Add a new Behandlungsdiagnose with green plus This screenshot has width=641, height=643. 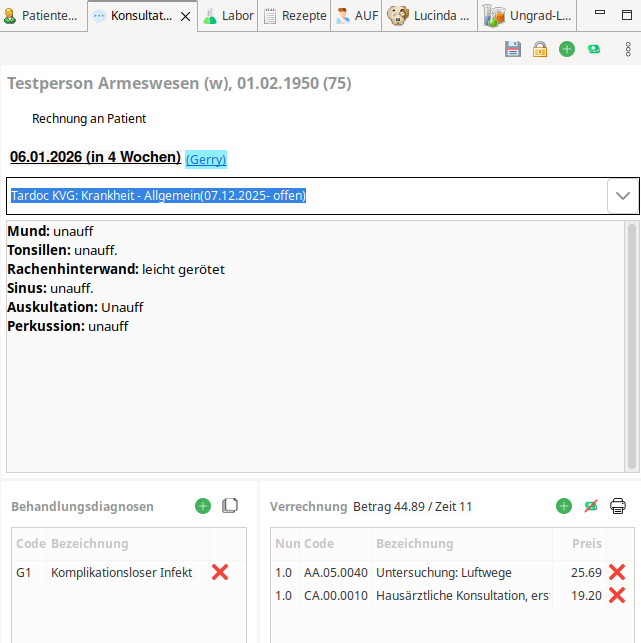click(203, 506)
